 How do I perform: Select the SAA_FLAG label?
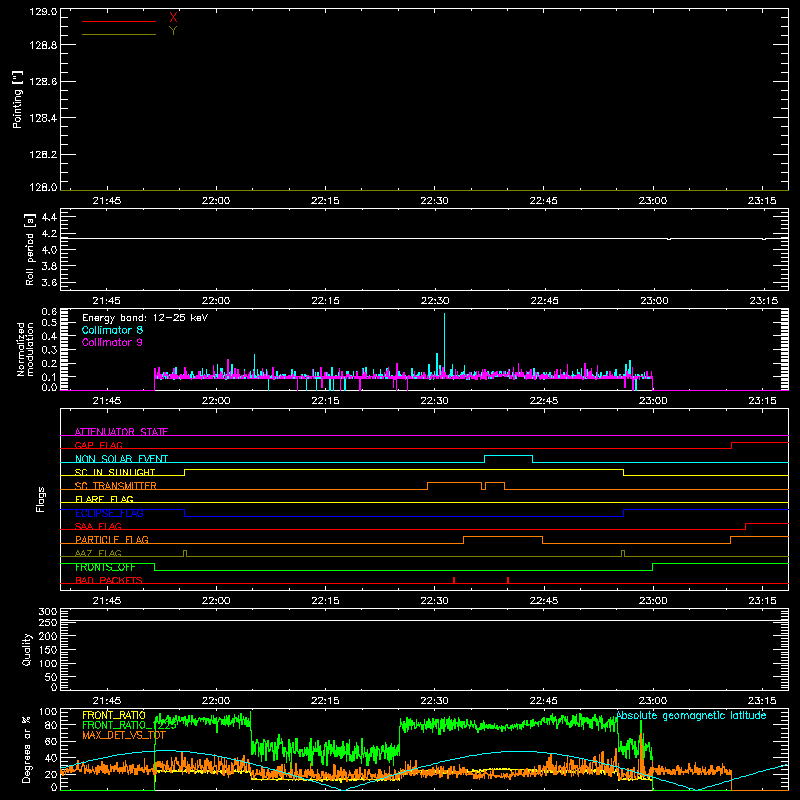coord(98,526)
